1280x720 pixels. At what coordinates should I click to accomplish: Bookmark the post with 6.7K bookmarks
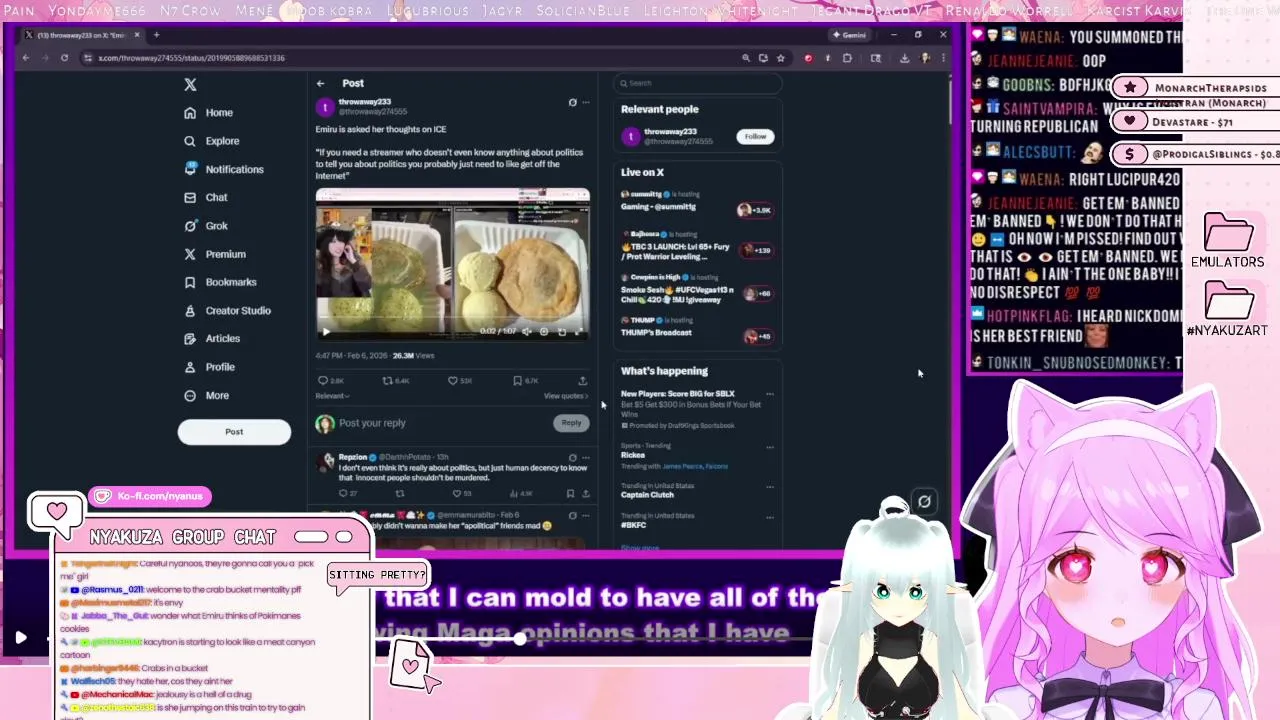pos(525,381)
